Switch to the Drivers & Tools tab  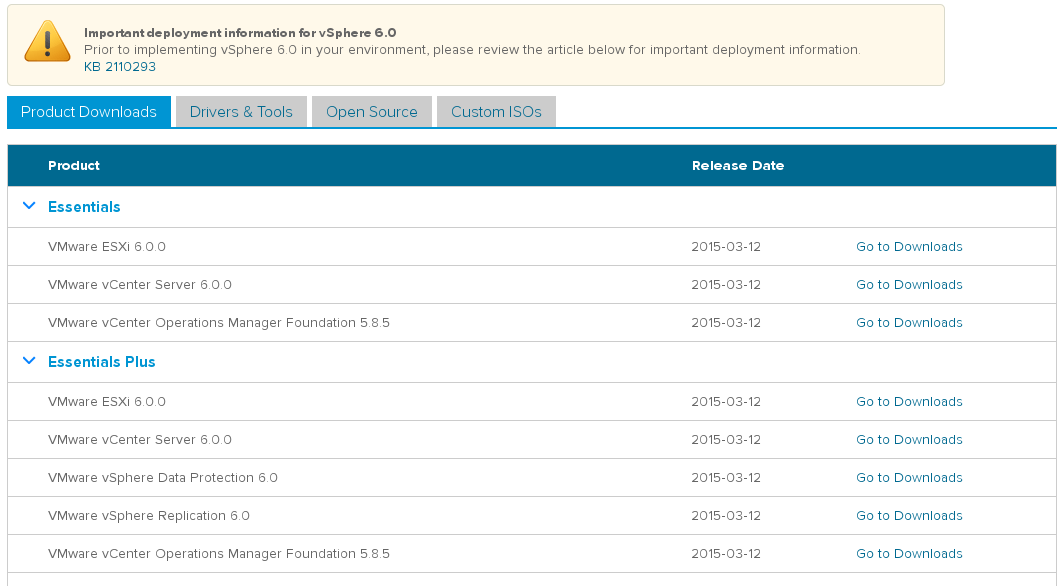pyautogui.click(x=241, y=112)
